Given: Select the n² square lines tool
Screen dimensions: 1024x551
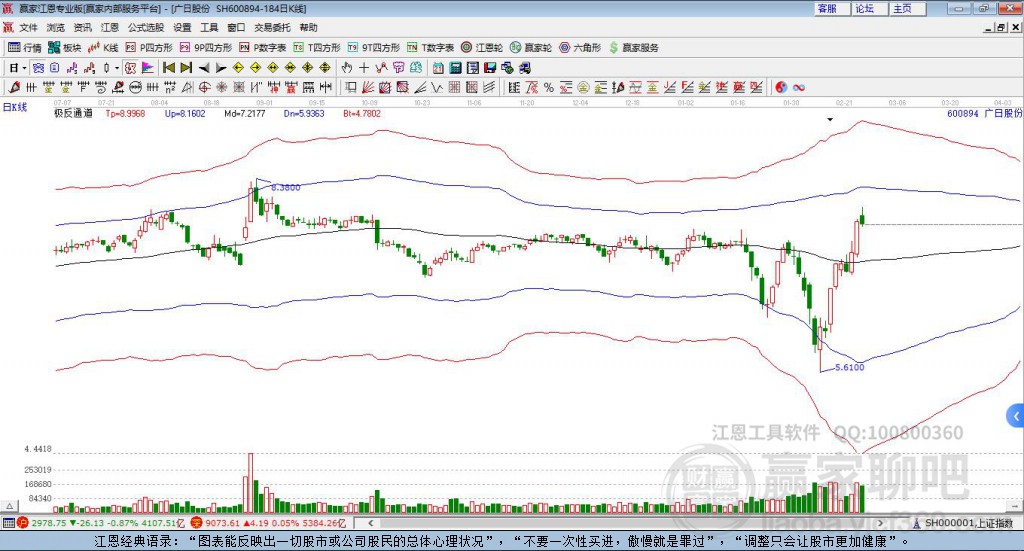Looking at the screenshot, I should coord(170,87).
